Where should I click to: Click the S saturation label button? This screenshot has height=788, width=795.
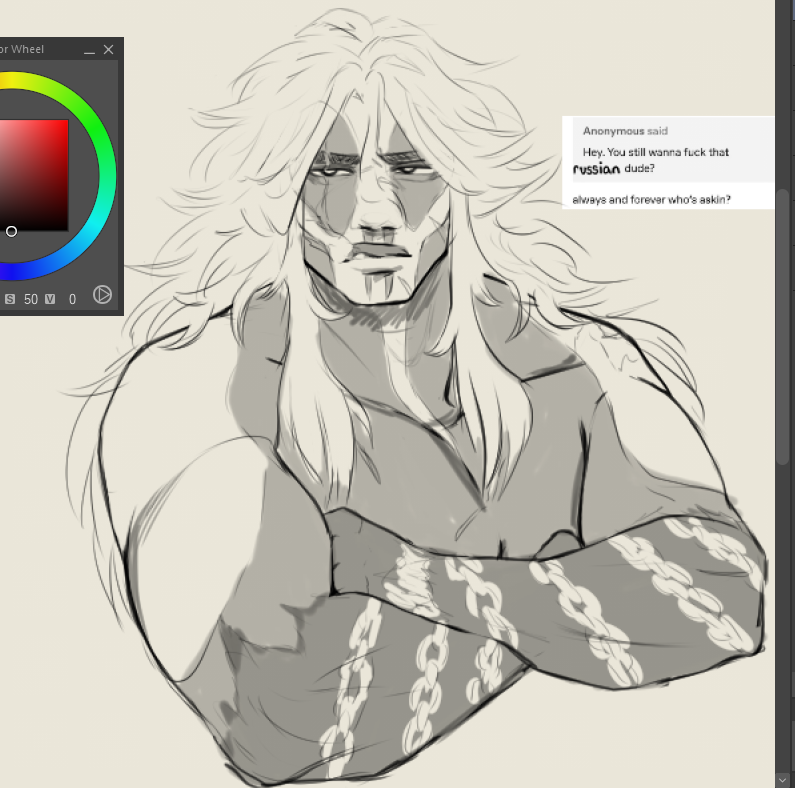pos(10,299)
